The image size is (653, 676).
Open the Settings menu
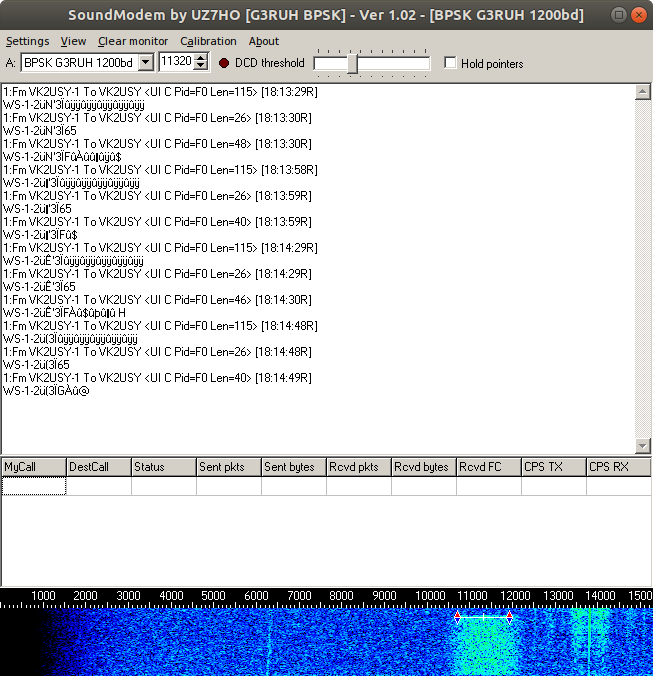pos(28,41)
